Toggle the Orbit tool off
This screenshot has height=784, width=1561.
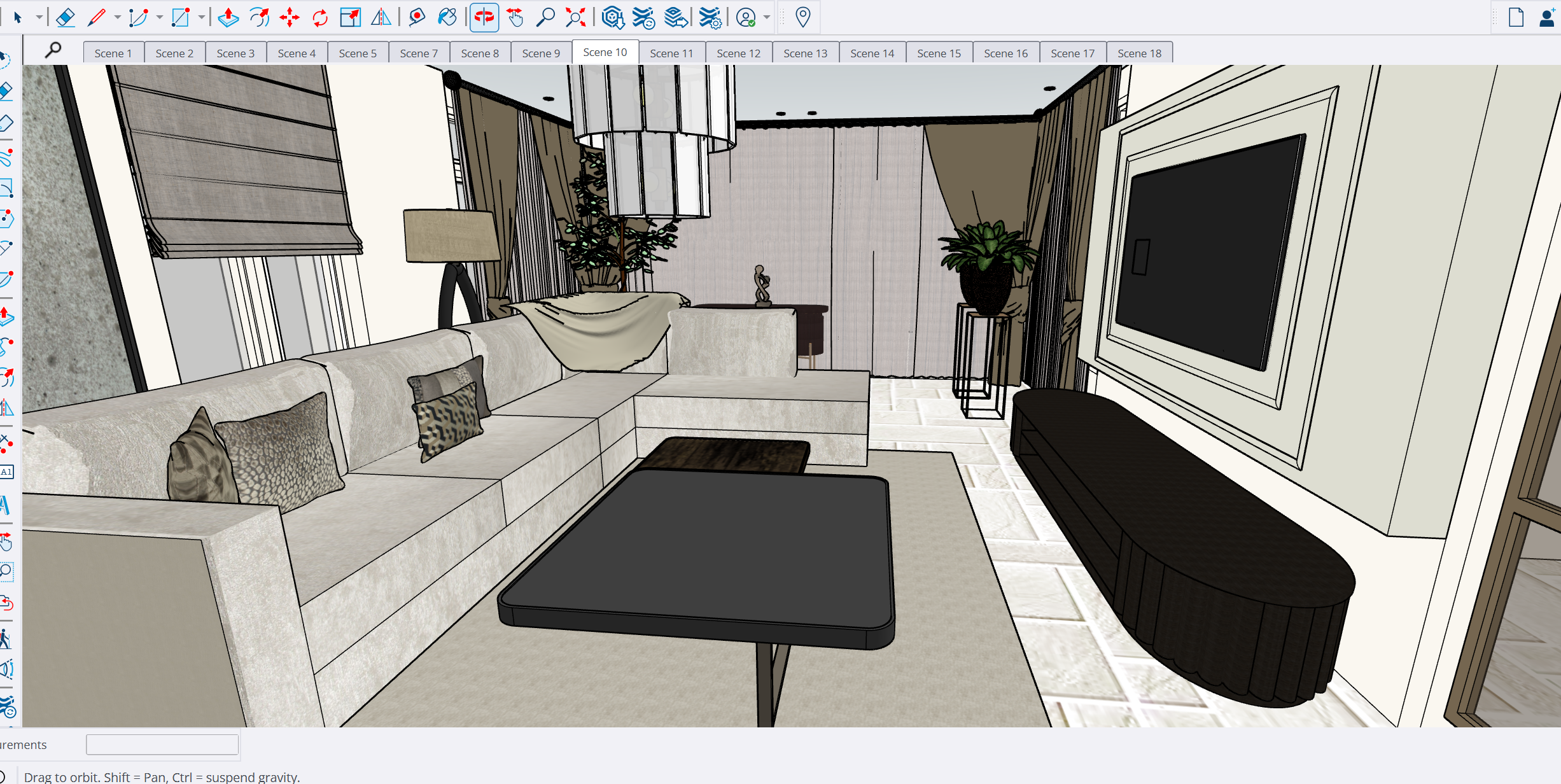click(484, 17)
